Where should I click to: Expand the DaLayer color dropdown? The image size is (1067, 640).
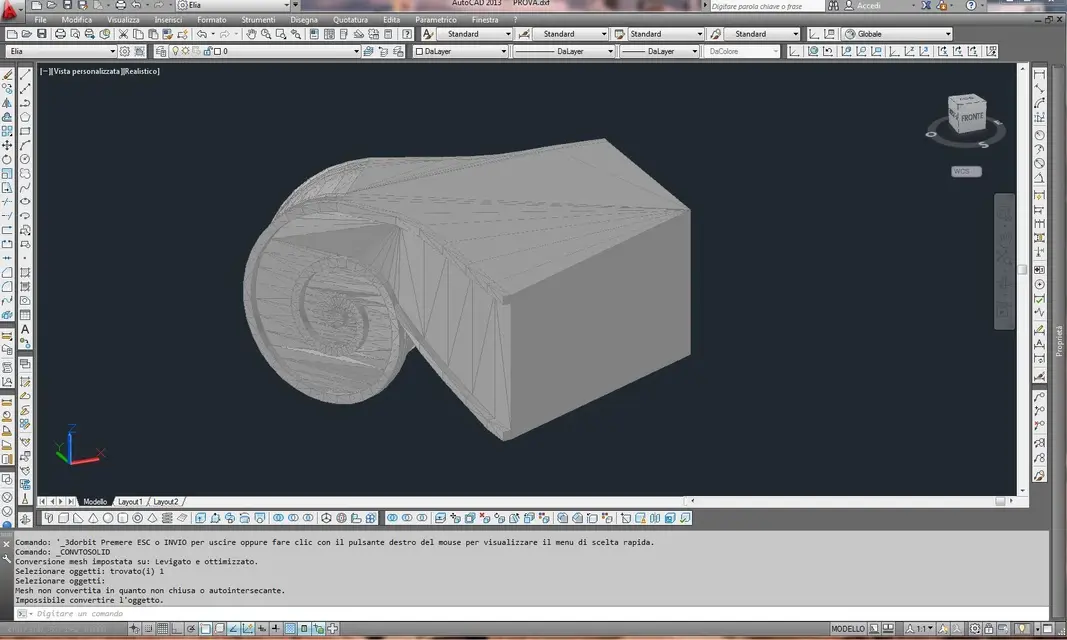click(x=461, y=51)
